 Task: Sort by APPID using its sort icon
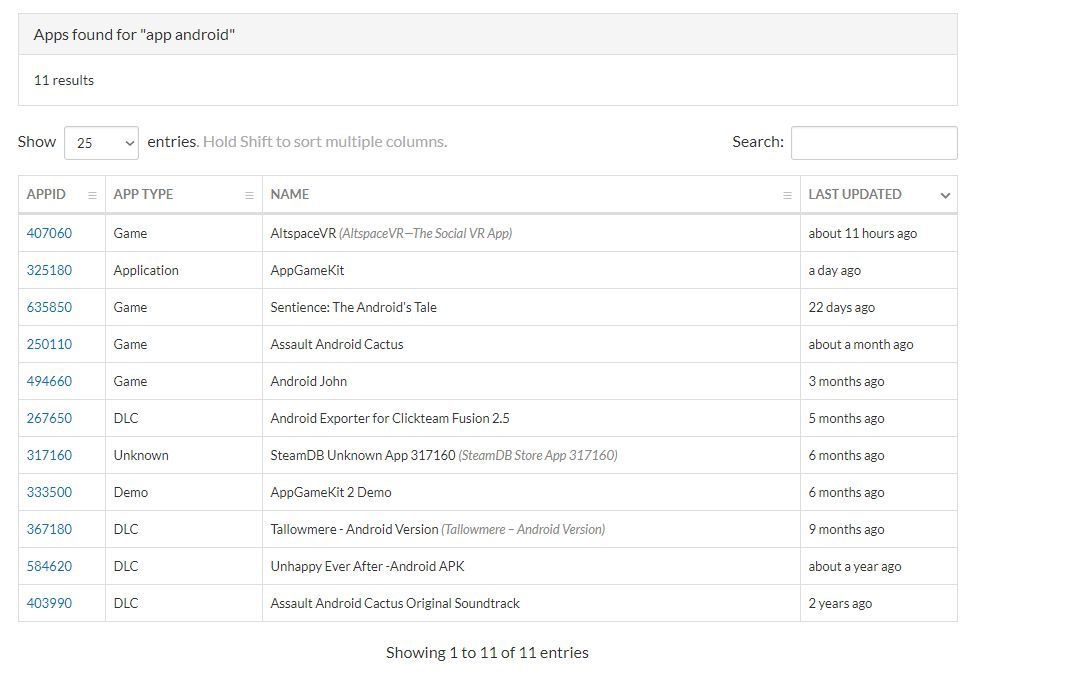(x=92, y=195)
